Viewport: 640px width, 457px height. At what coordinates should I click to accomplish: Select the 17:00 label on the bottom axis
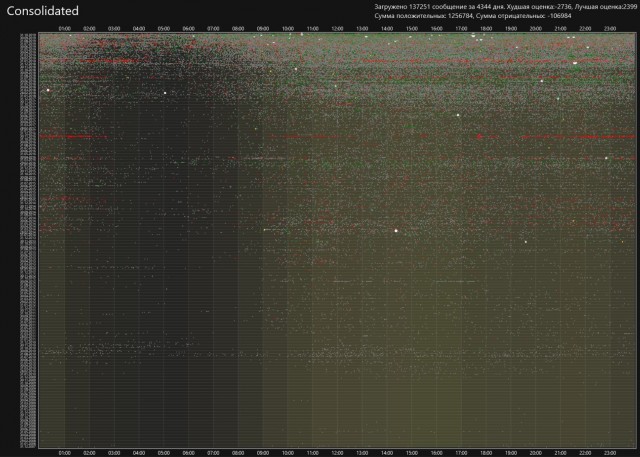(462, 453)
